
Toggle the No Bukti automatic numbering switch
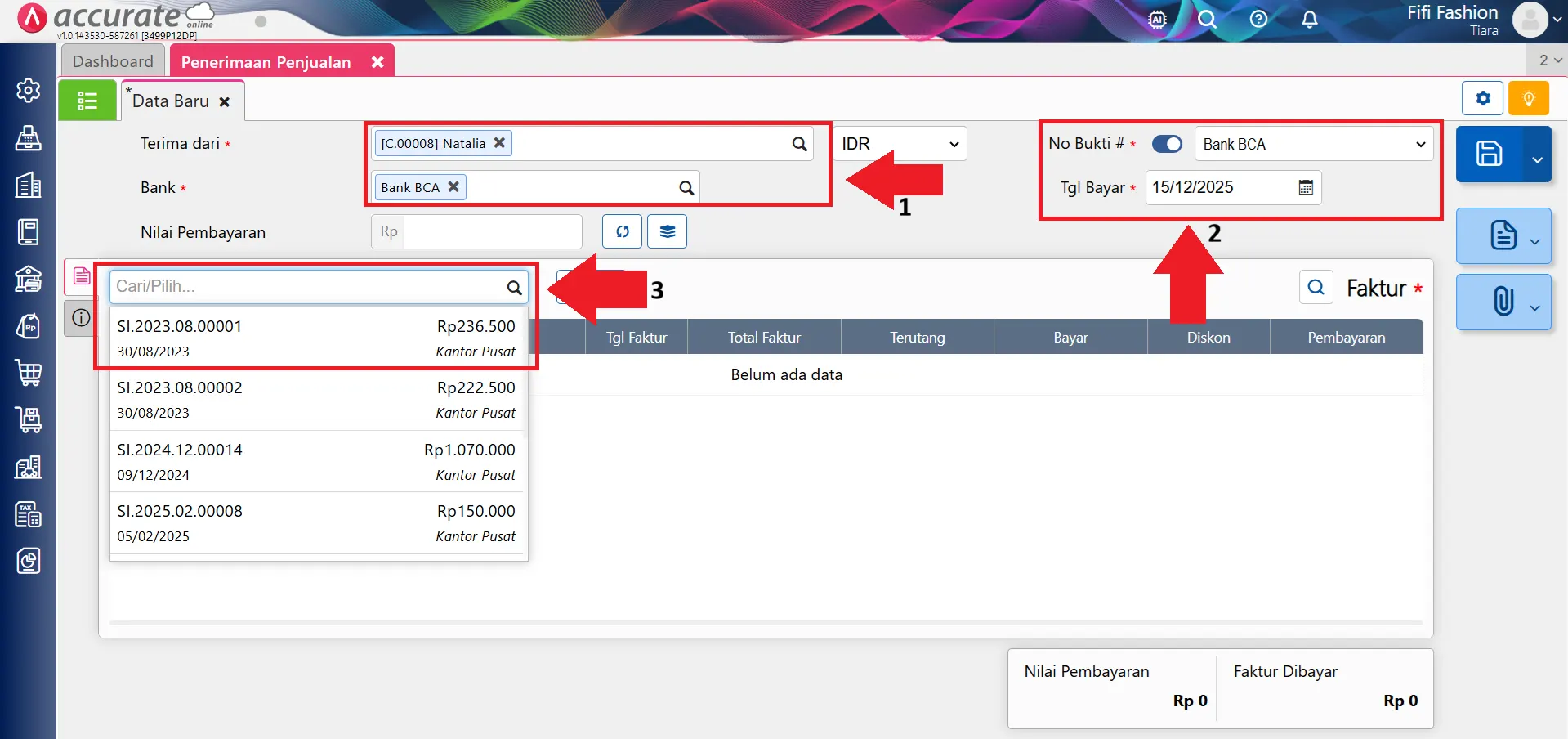tap(1167, 144)
